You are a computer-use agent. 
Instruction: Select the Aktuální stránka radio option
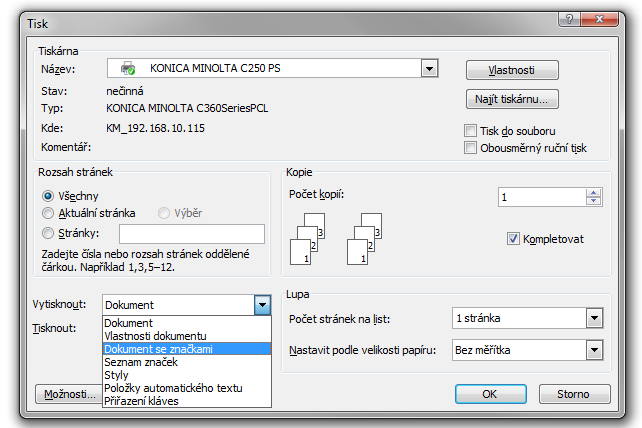tap(47, 213)
